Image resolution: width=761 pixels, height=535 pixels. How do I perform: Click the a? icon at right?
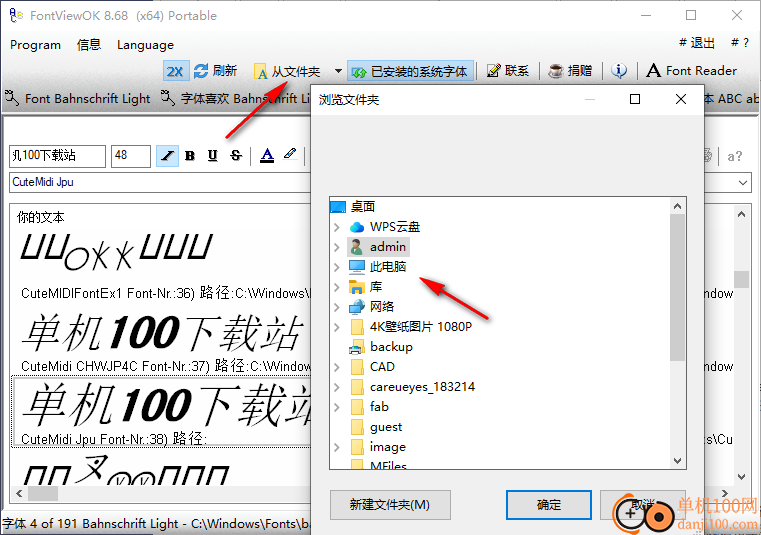tap(735, 156)
